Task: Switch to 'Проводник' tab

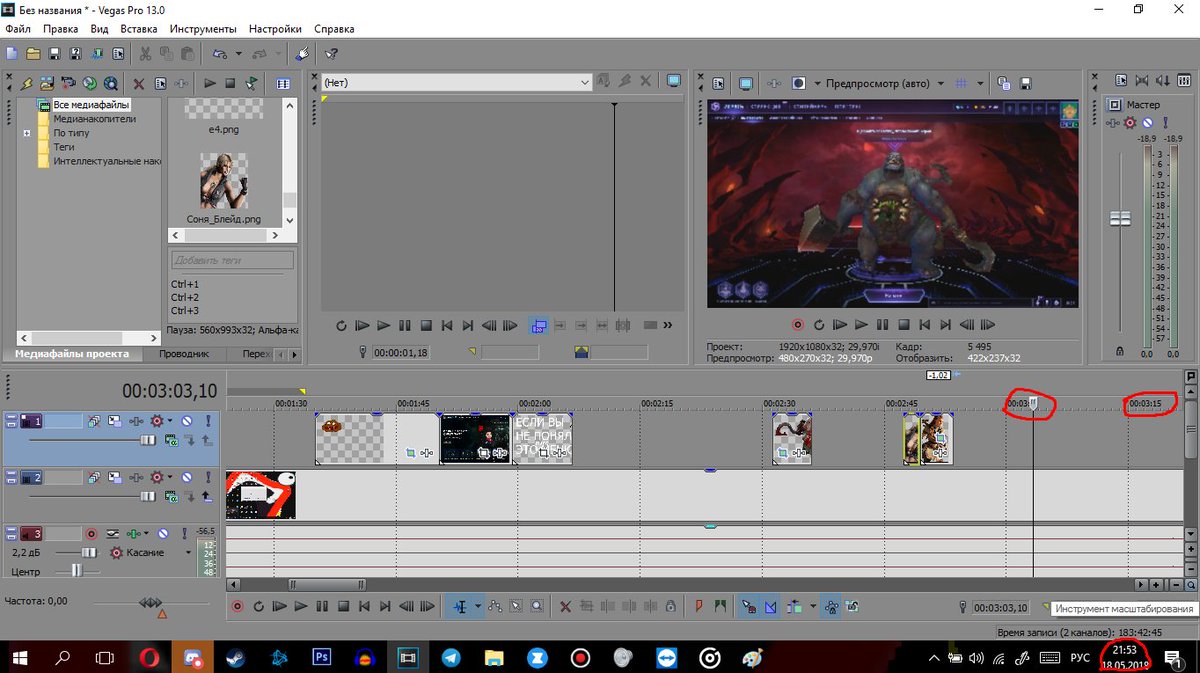Action: (185, 354)
